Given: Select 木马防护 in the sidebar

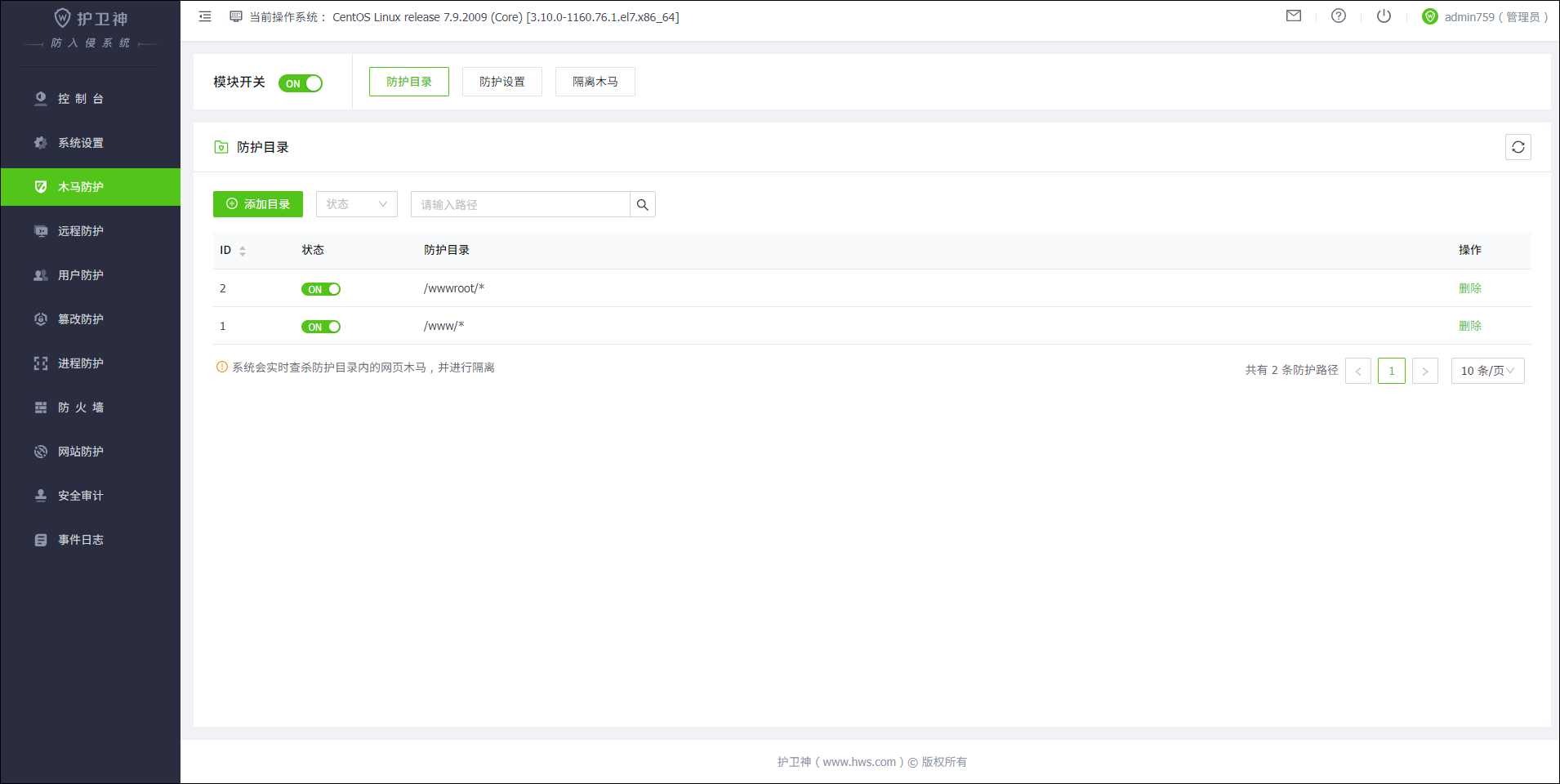Looking at the screenshot, I should (90, 187).
